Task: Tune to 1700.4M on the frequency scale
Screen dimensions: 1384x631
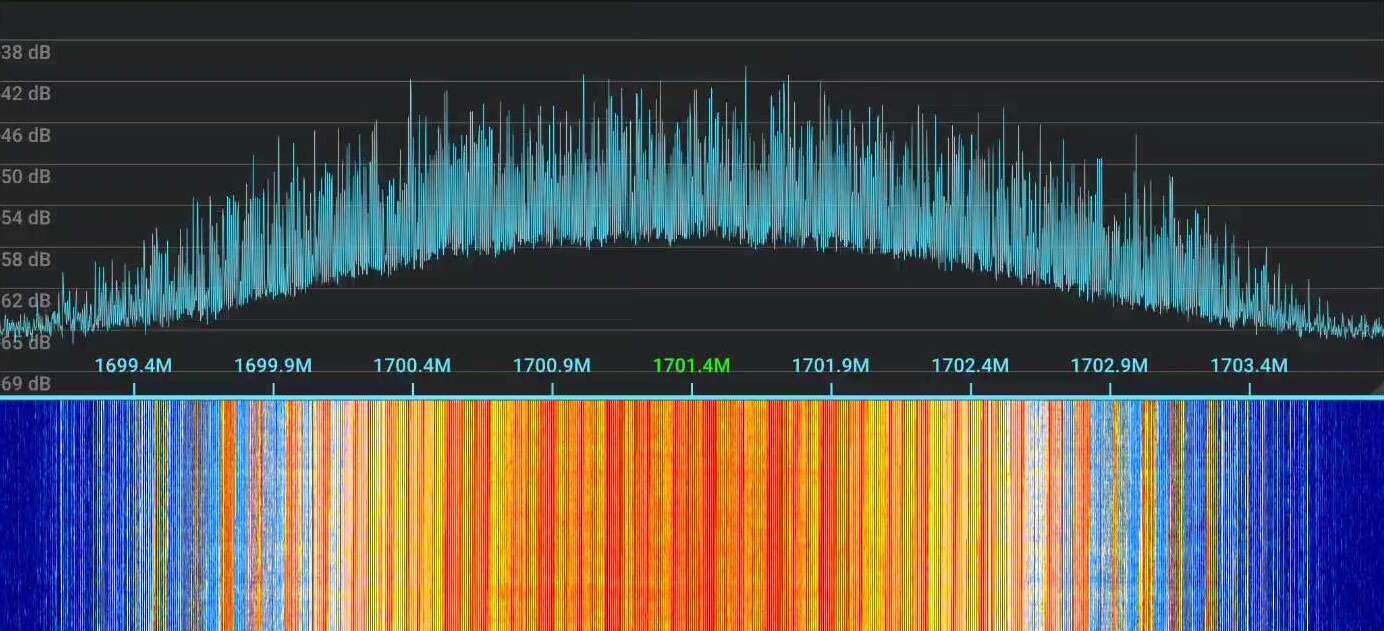Action: click(x=413, y=366)
